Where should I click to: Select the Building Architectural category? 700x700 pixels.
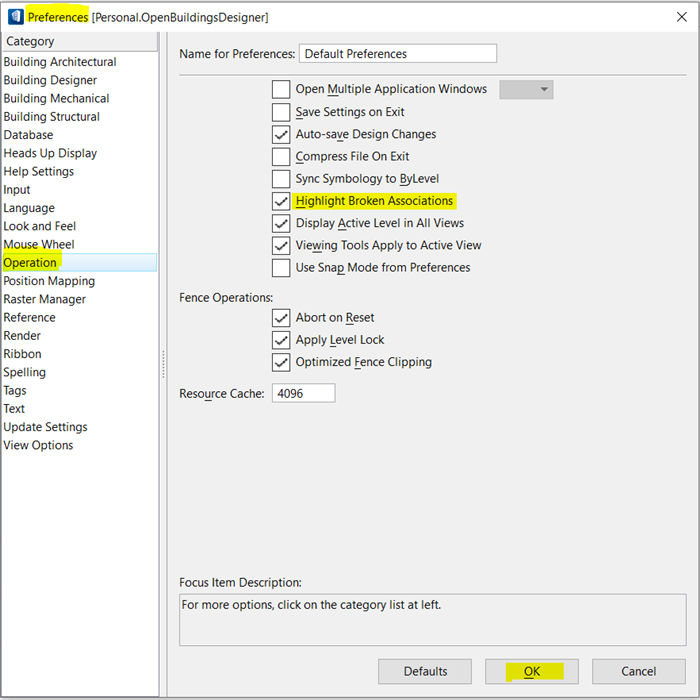pyautogui.click(x=60, y=62)
